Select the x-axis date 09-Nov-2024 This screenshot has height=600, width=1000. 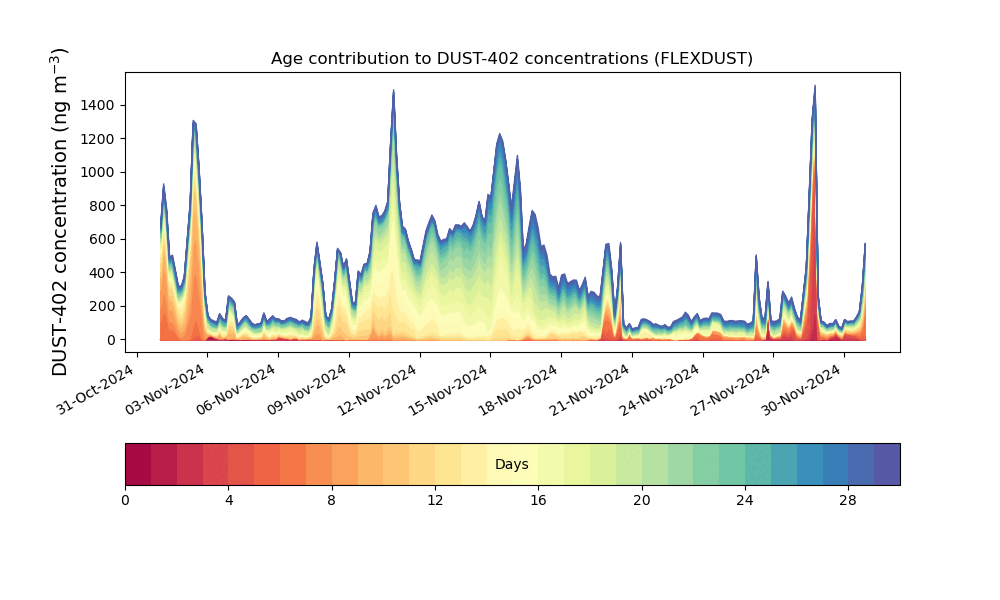click(307, 389)
